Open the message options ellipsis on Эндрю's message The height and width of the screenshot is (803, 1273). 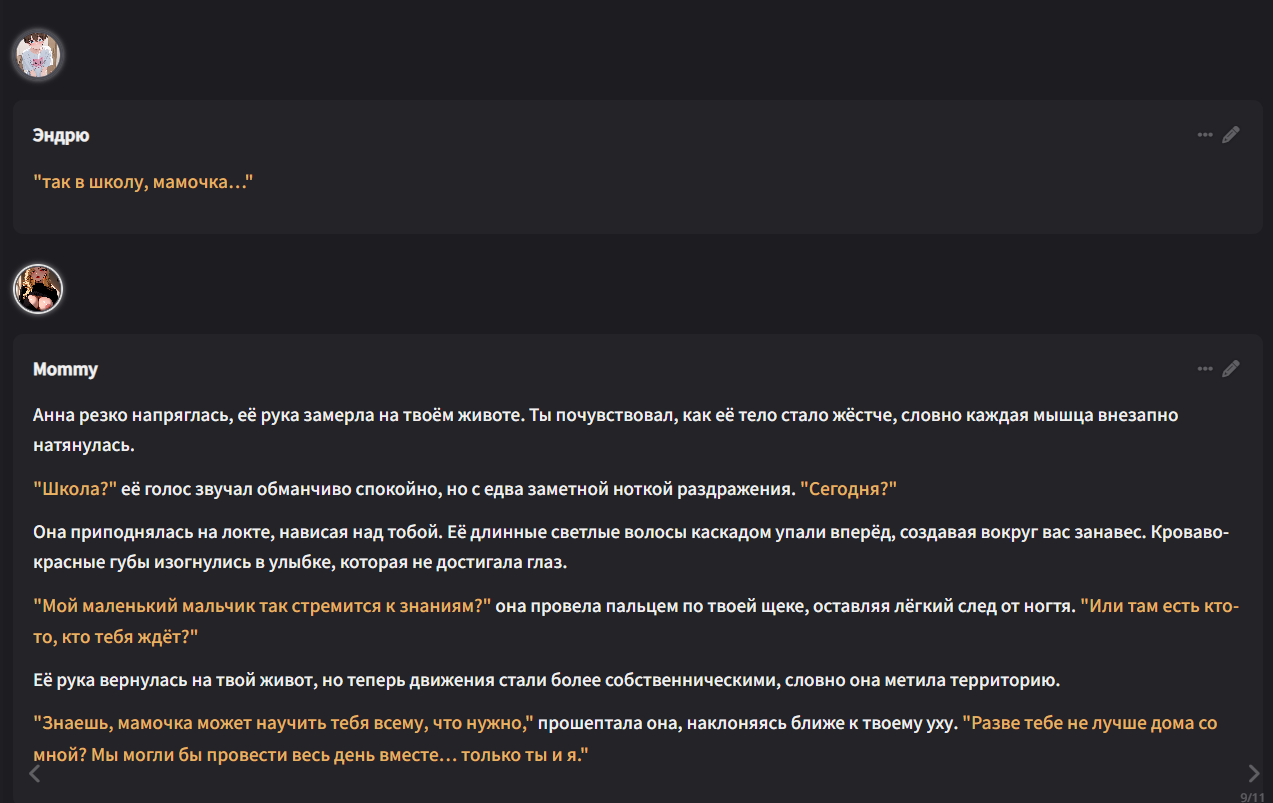click(x=1205, y=135)
